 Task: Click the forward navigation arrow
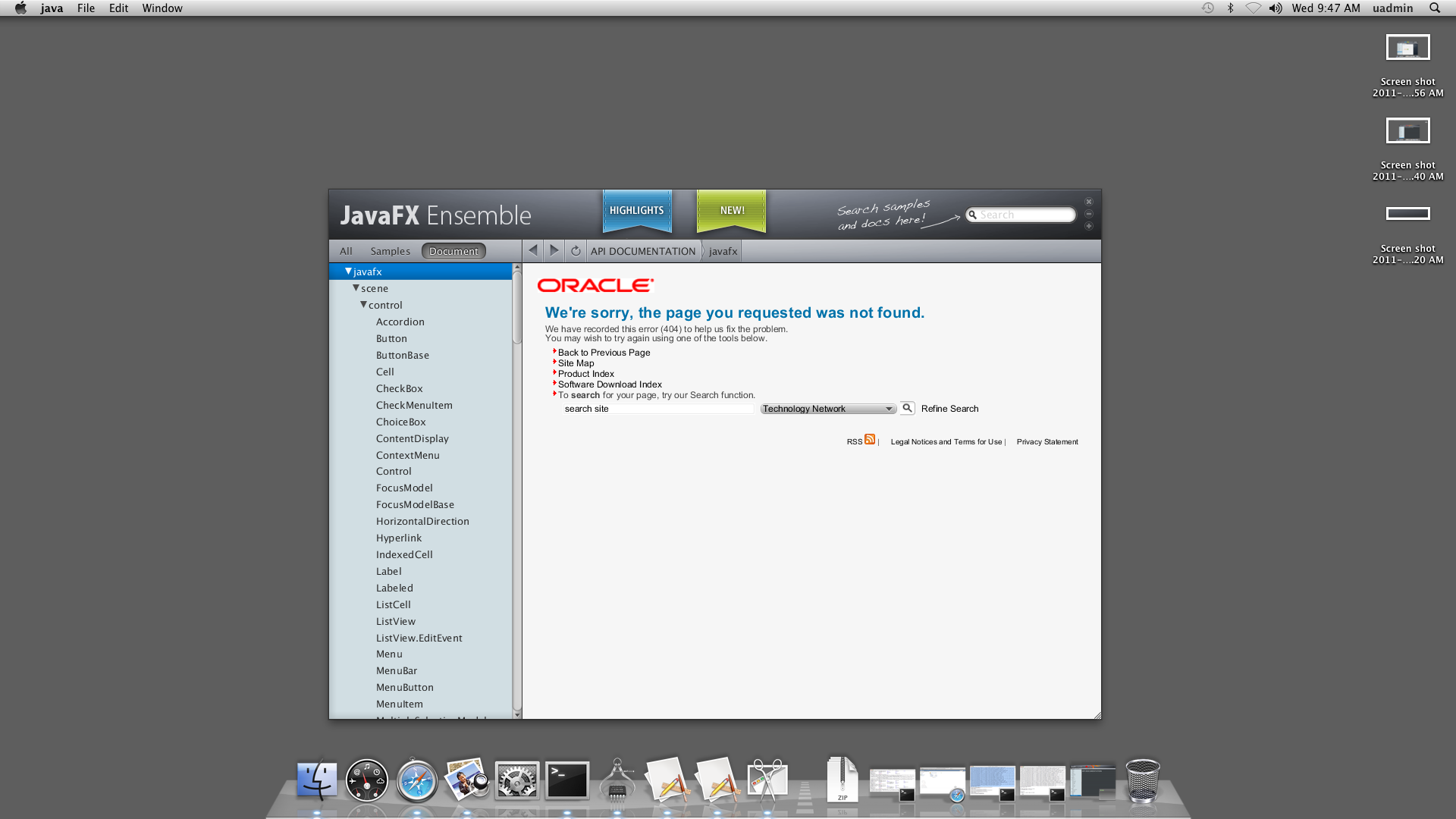pyautogui.click(x=554, y=251)
